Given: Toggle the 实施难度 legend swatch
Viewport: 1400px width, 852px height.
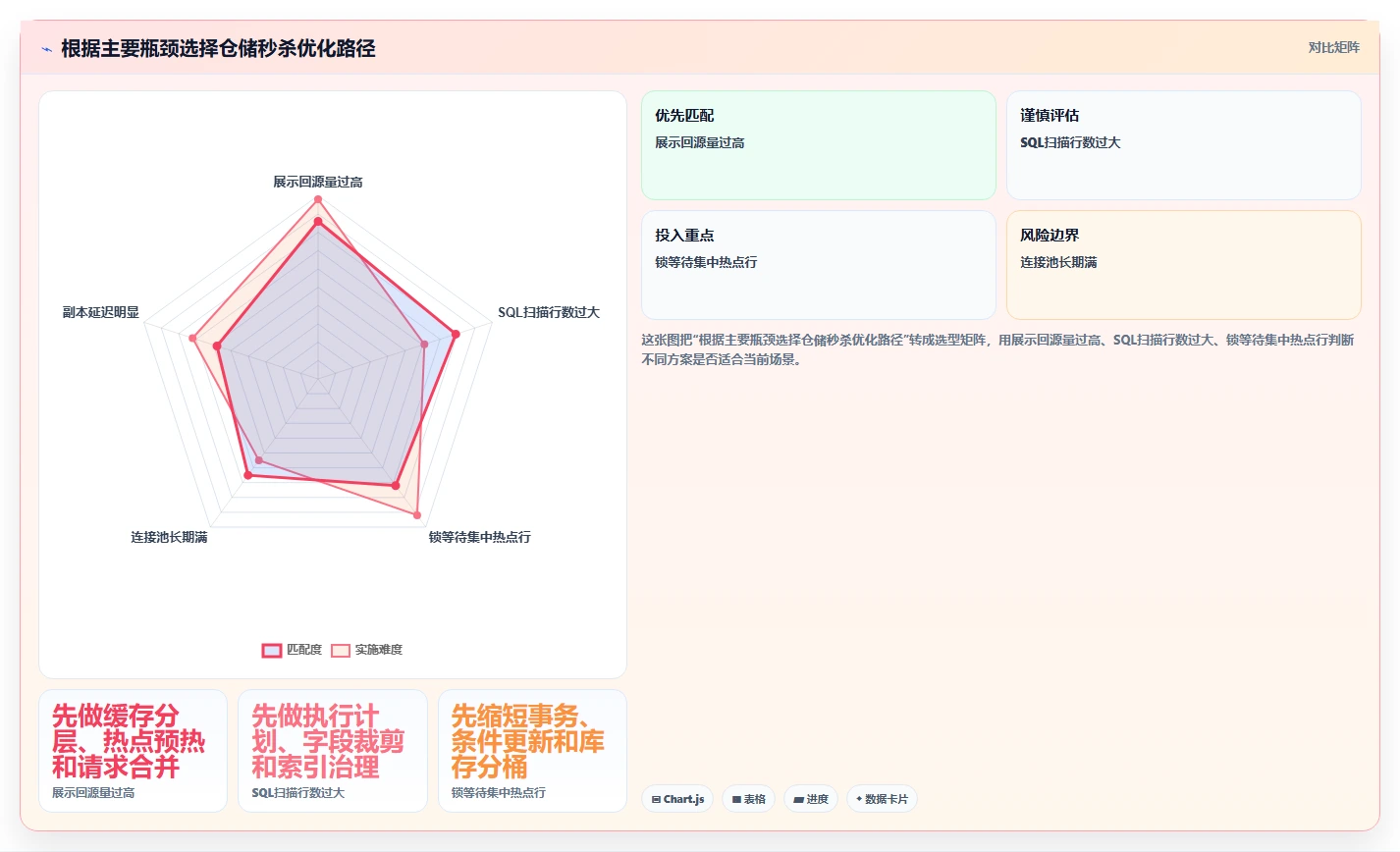Looking at the screenshot, I should coord(341,650).
